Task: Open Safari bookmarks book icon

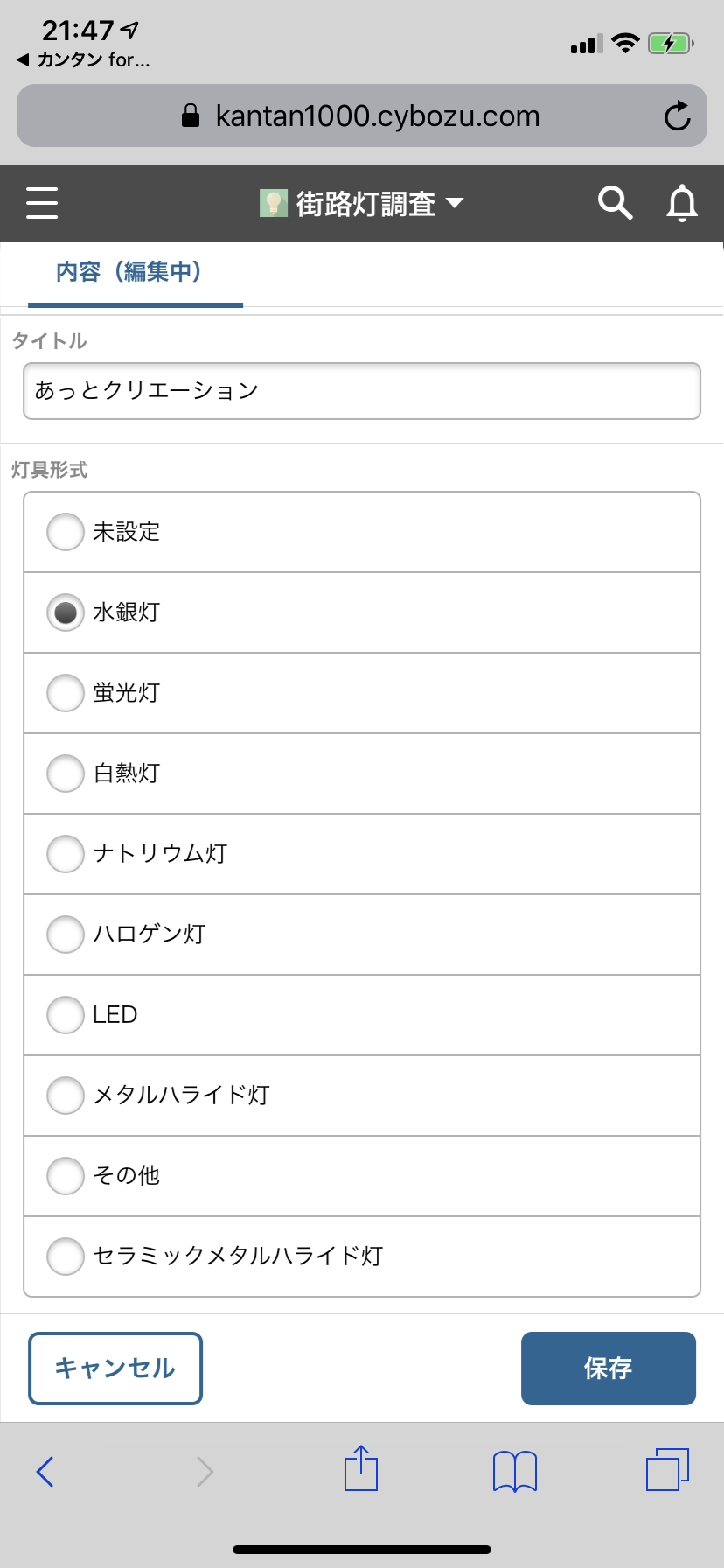Action: [515, 1471]
